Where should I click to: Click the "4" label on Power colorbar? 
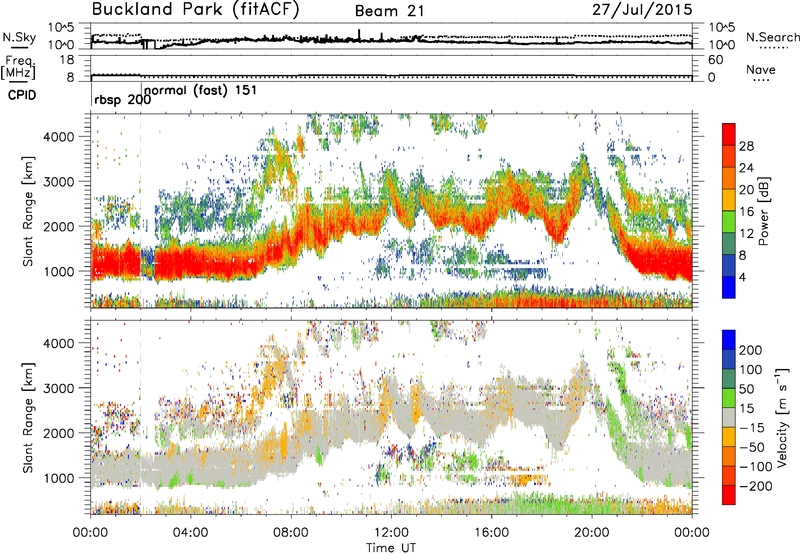point(743,277)
